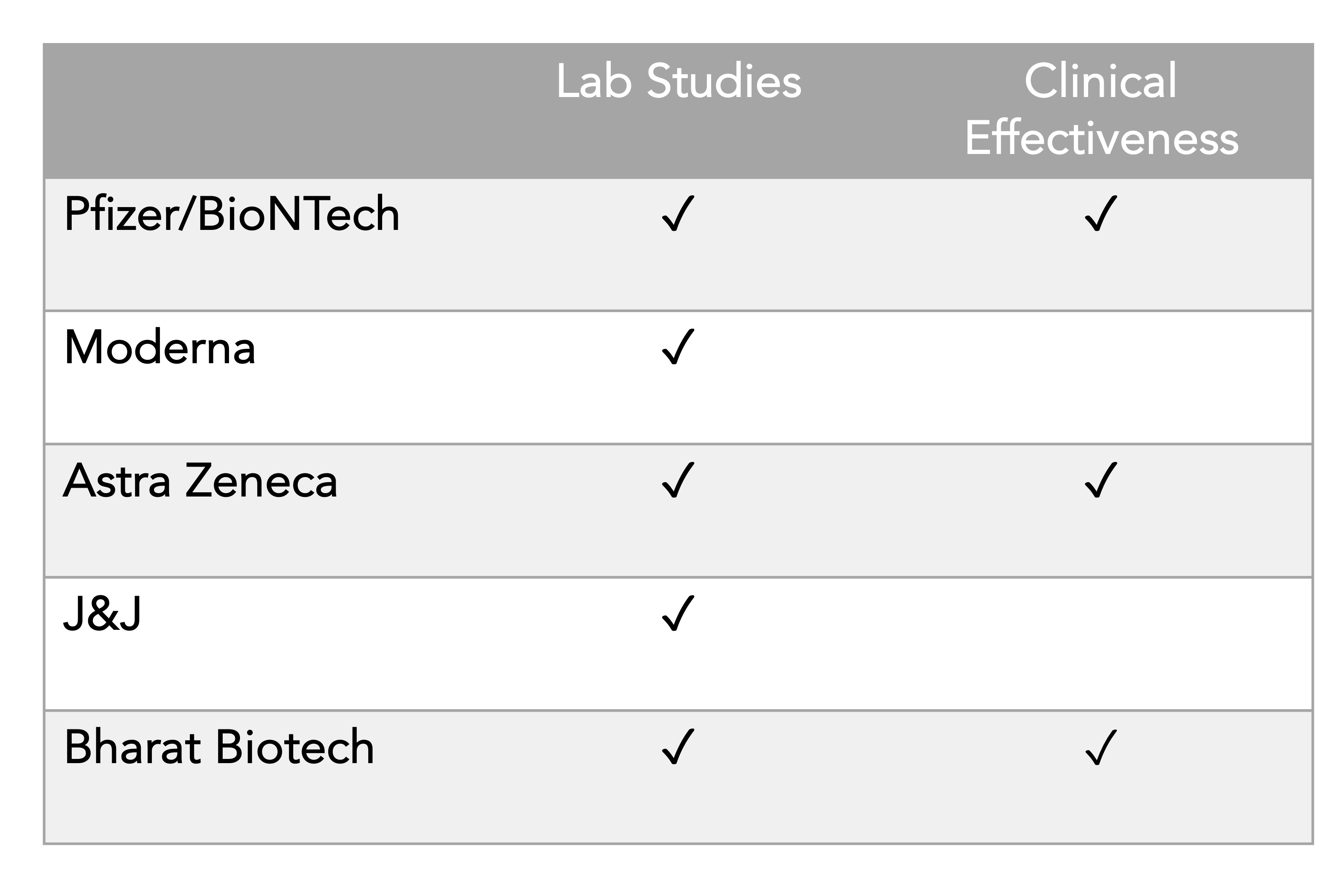The image size is (1337, 896).
Task: Click the Bharat Biotech Clinical Effectiveness checkmark
Action: tap(1100, 747)
